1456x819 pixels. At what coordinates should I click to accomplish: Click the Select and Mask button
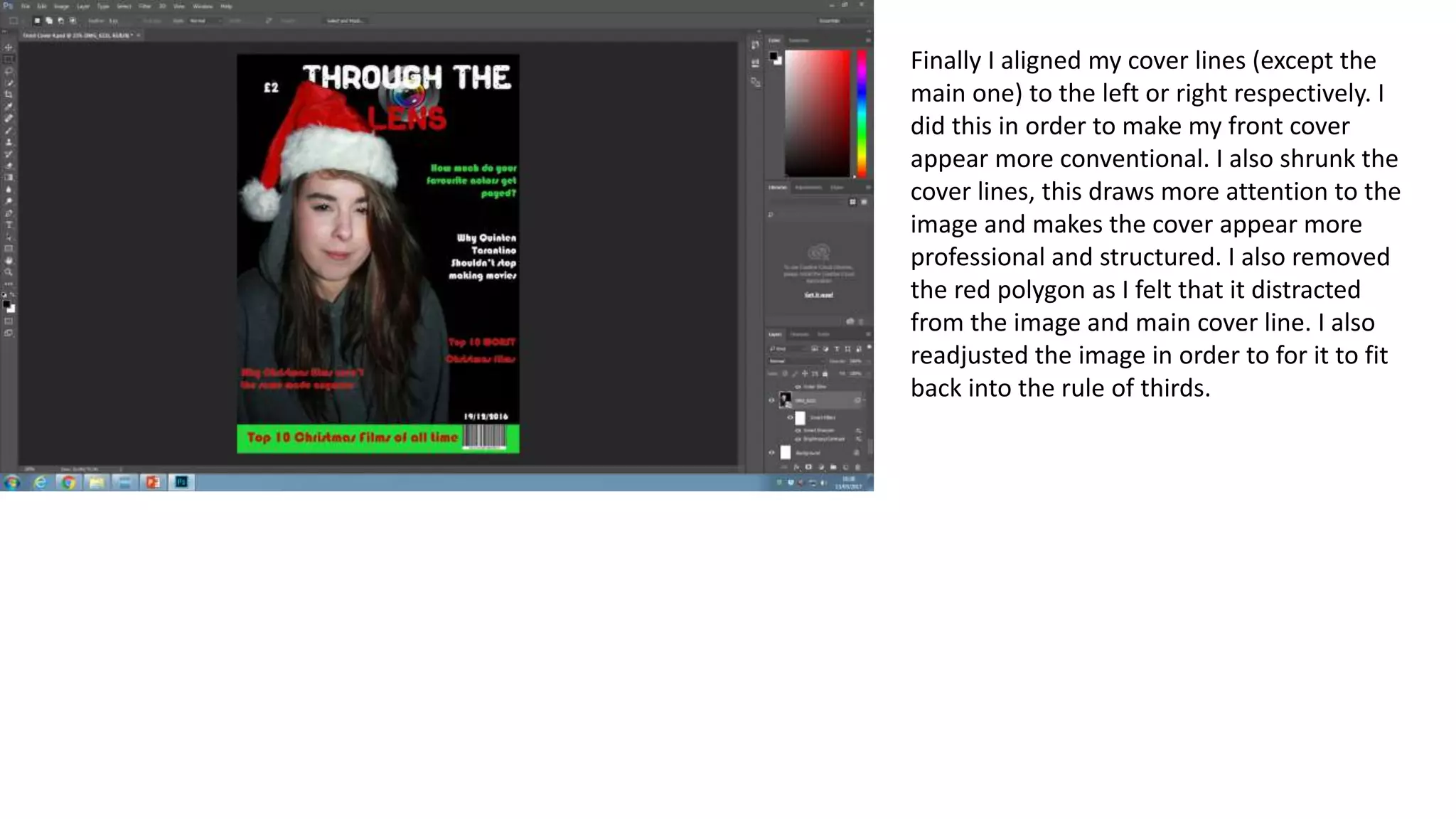pos(345,21)
